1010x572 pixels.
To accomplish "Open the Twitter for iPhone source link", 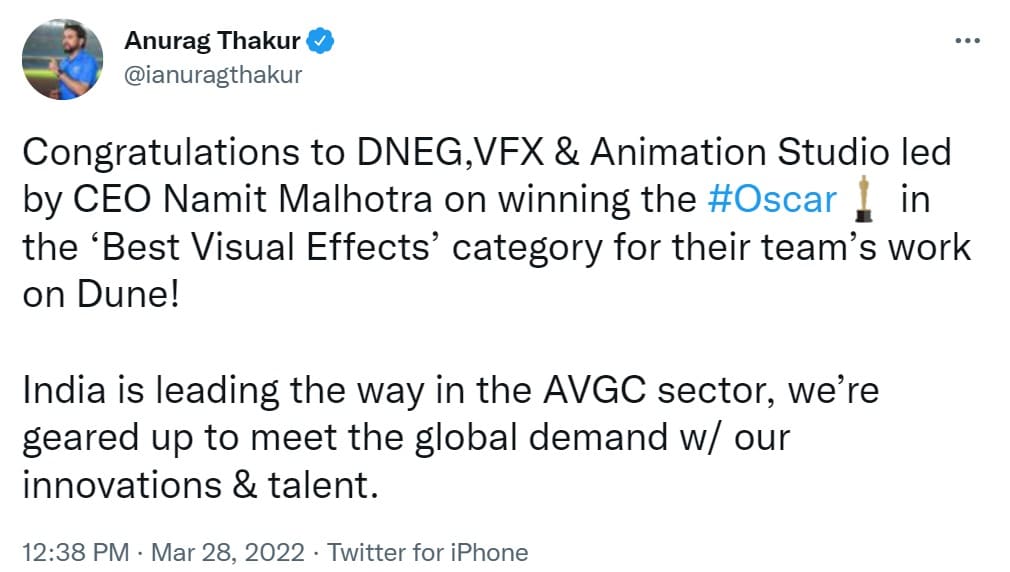I will [428, 552].
